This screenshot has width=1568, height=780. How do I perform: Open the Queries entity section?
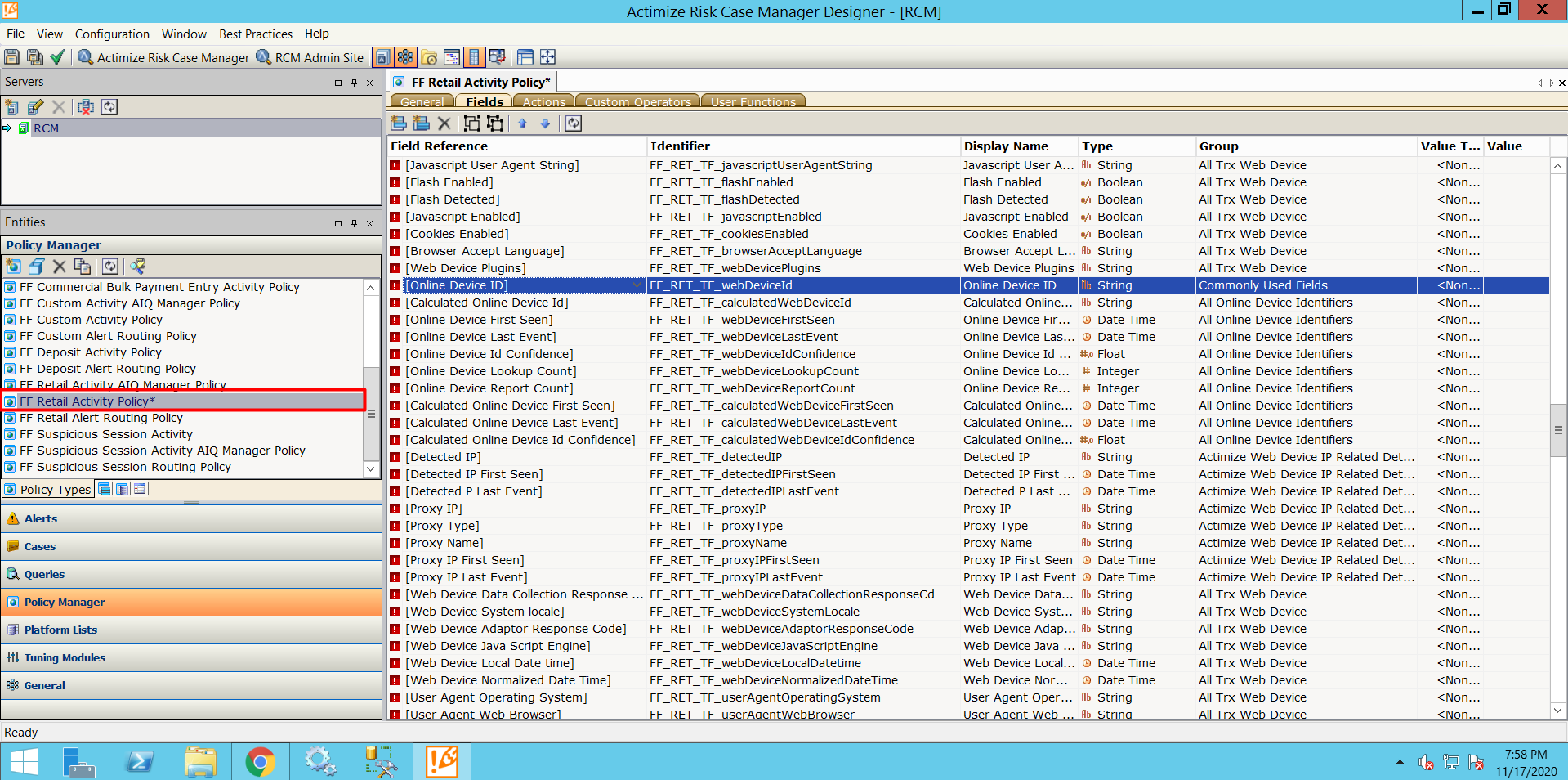click(191, 574)
